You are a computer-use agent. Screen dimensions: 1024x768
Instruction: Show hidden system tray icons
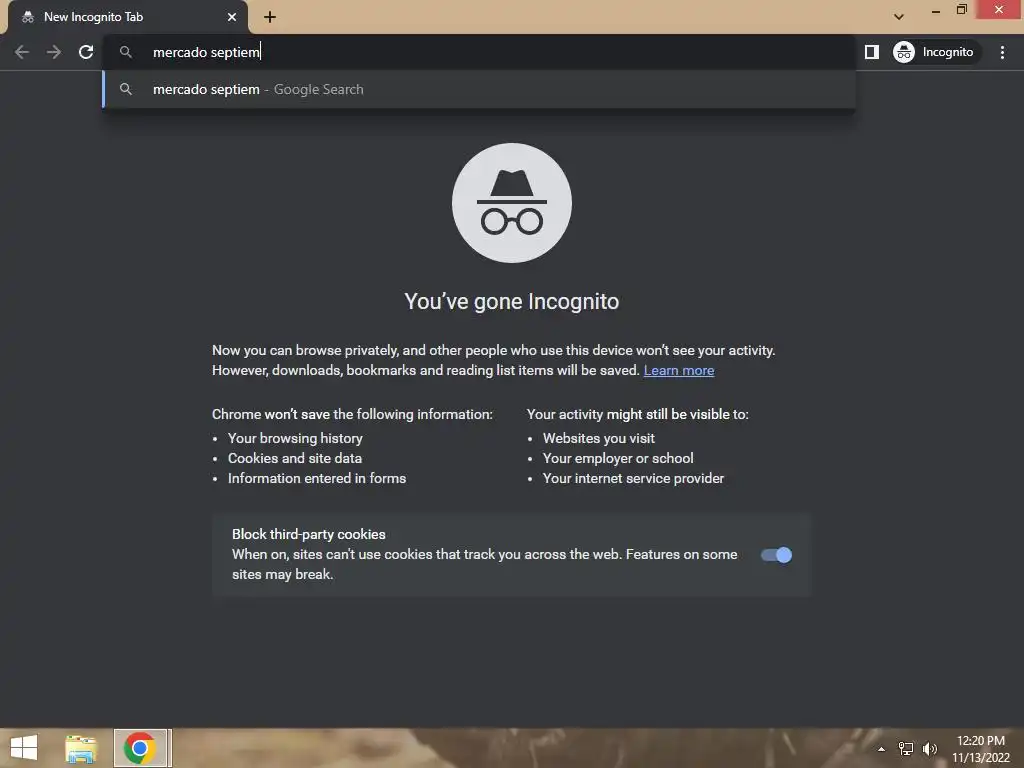[x=881, y=749]
